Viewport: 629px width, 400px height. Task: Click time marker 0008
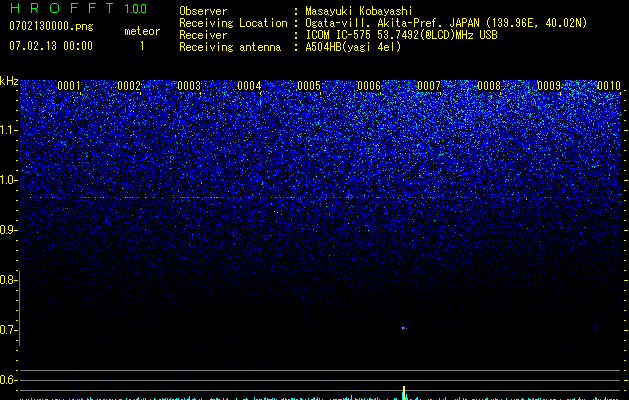489,86
